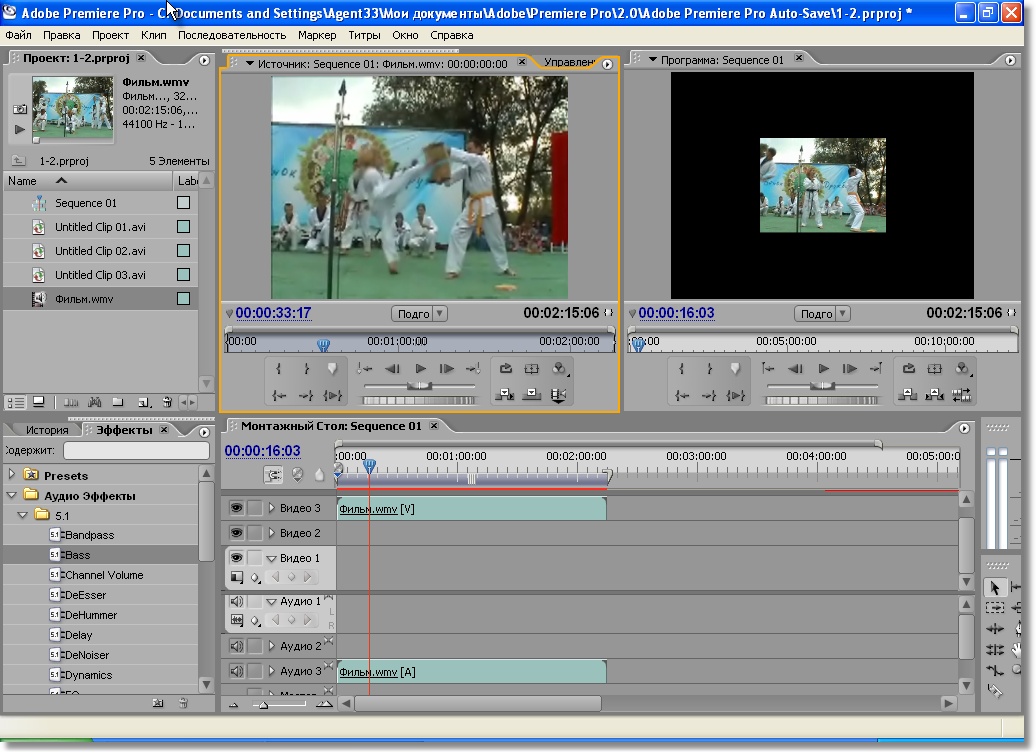Image resolution: width=1036 pixels, height=754 pixels.
Task: Click Set In Point in Source monitor
Action: coord(279,369)
